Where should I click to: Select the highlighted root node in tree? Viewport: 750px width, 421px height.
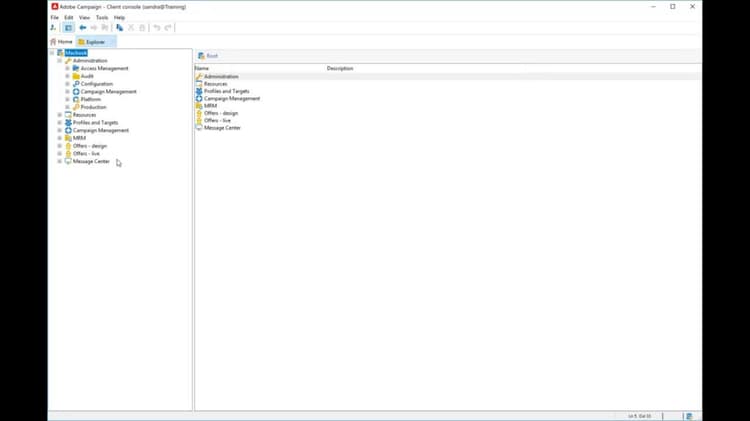[x=76, y=53]
